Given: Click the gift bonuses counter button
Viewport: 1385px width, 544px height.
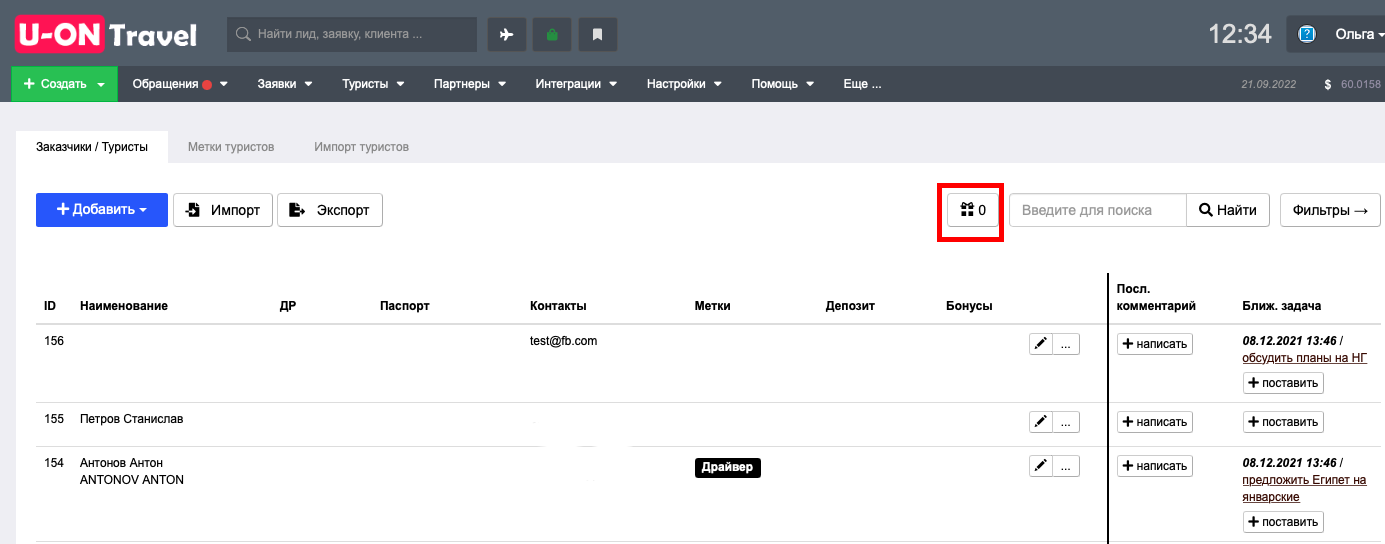Looking at the screenshot, I should click(x=974, y=210).
